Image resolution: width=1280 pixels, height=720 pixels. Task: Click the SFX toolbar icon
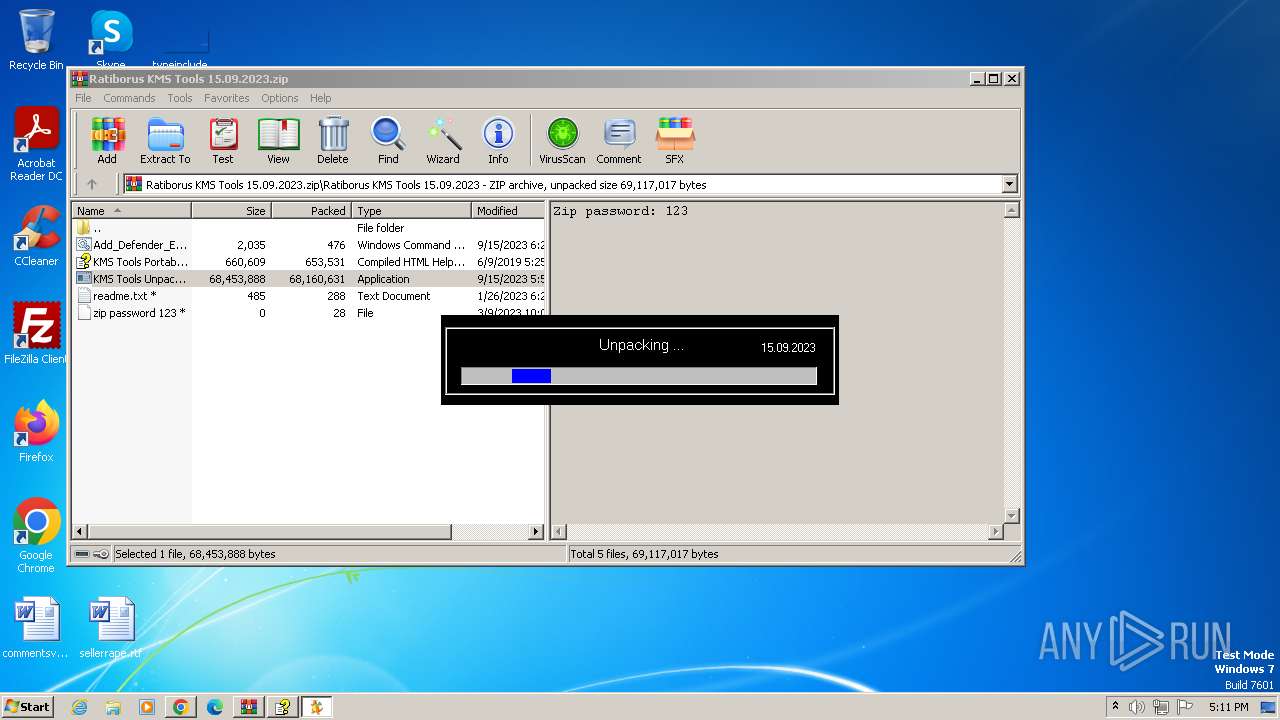pyautogui.click(x=675, y=140)
